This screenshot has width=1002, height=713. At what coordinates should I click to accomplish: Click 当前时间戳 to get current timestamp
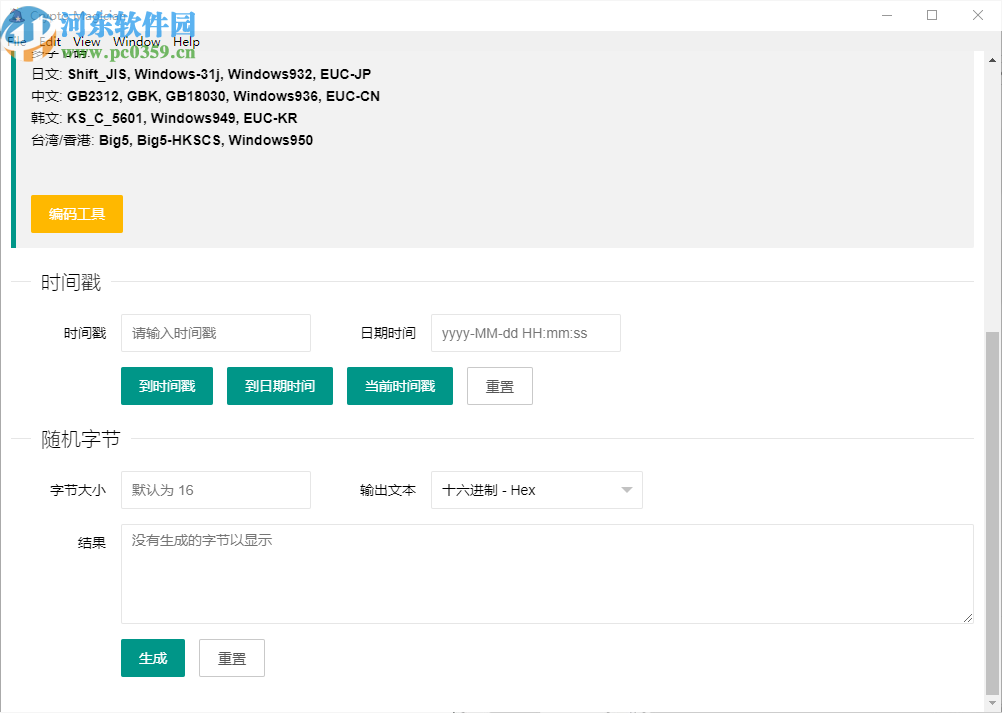(399, 385)
